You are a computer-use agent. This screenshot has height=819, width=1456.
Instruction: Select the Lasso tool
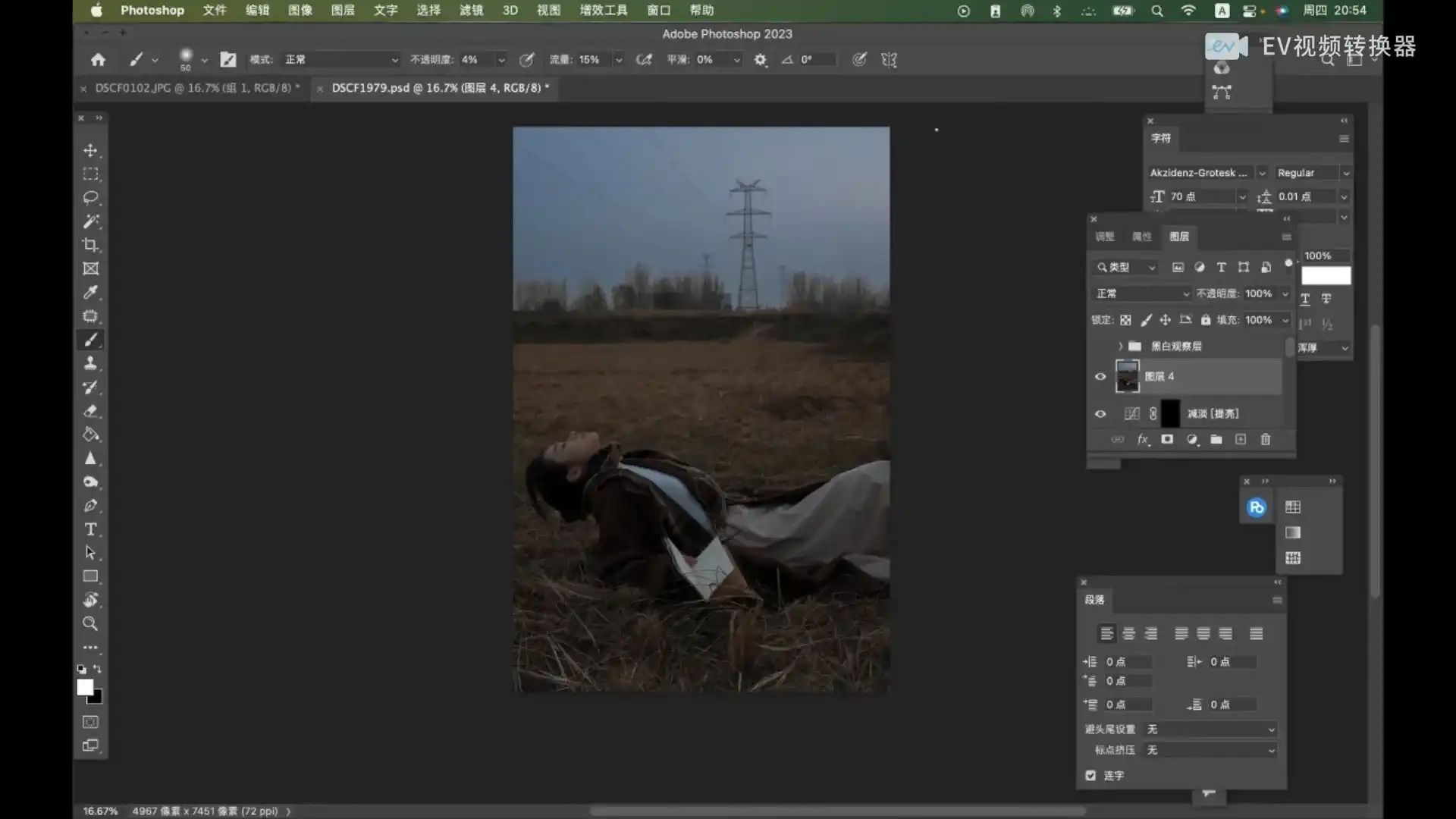[x=90, y=198]
